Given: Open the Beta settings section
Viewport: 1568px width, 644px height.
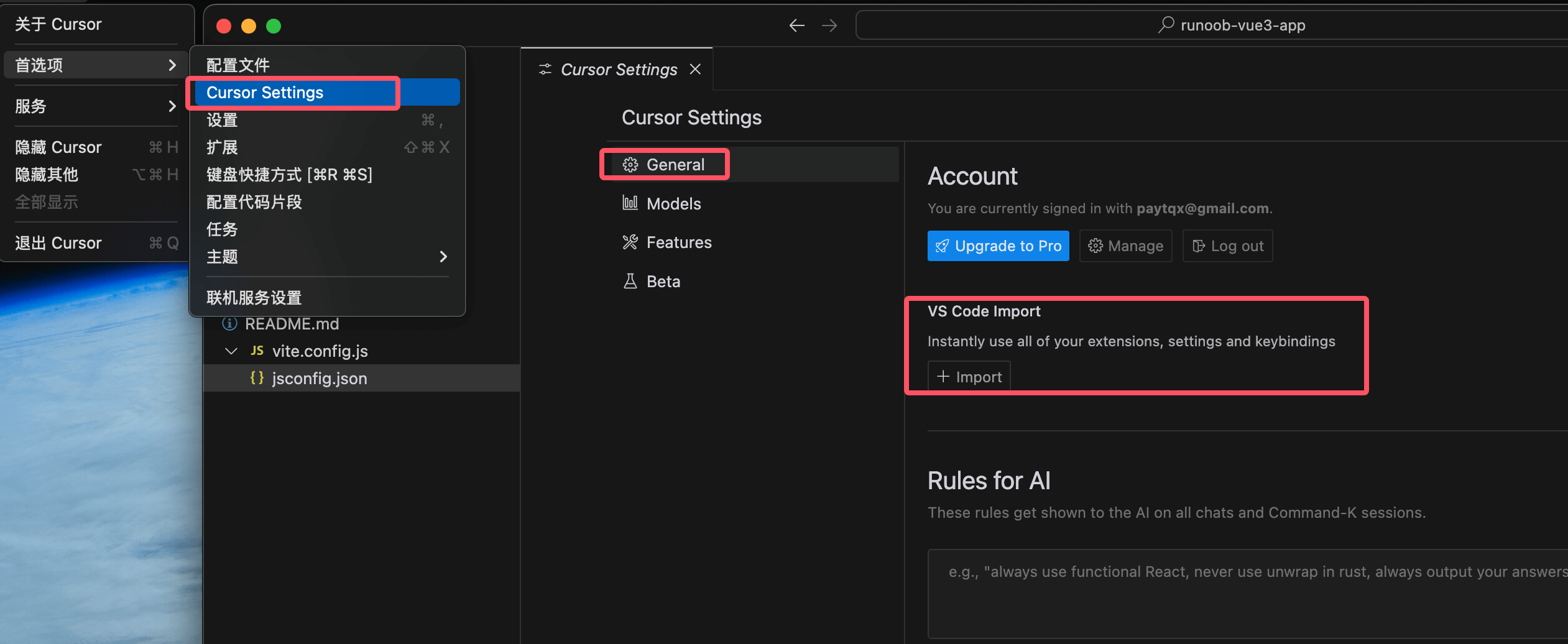Looking at the screenshot, I should (663, 282).
